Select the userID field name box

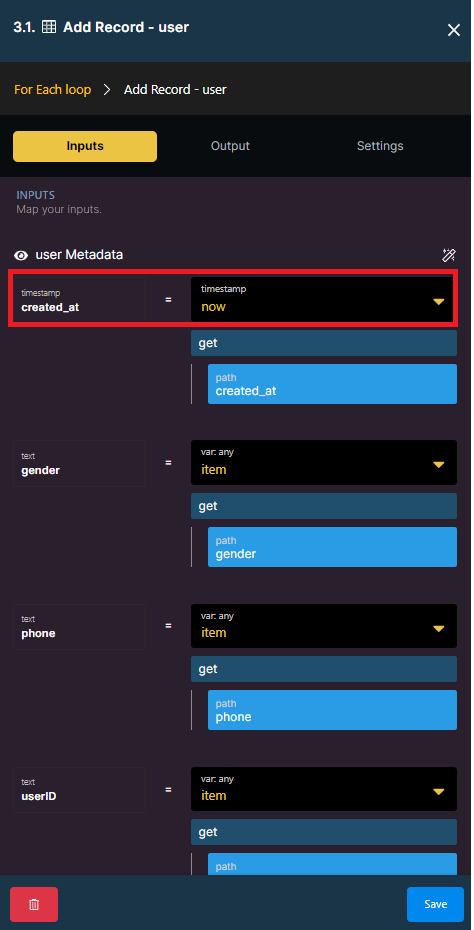(79, 789)
